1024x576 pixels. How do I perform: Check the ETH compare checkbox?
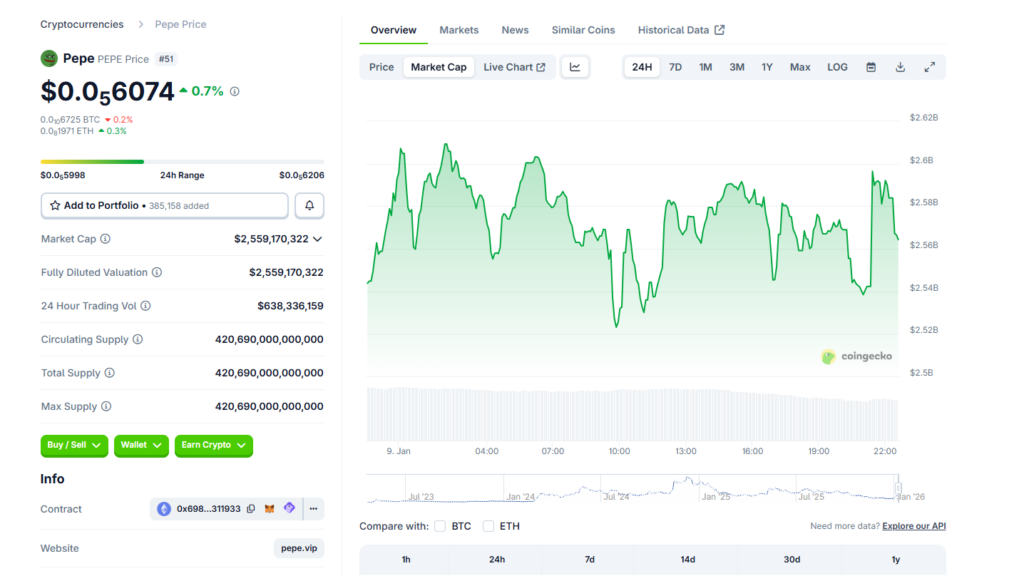pyautogui.click(x=488, y=526)
